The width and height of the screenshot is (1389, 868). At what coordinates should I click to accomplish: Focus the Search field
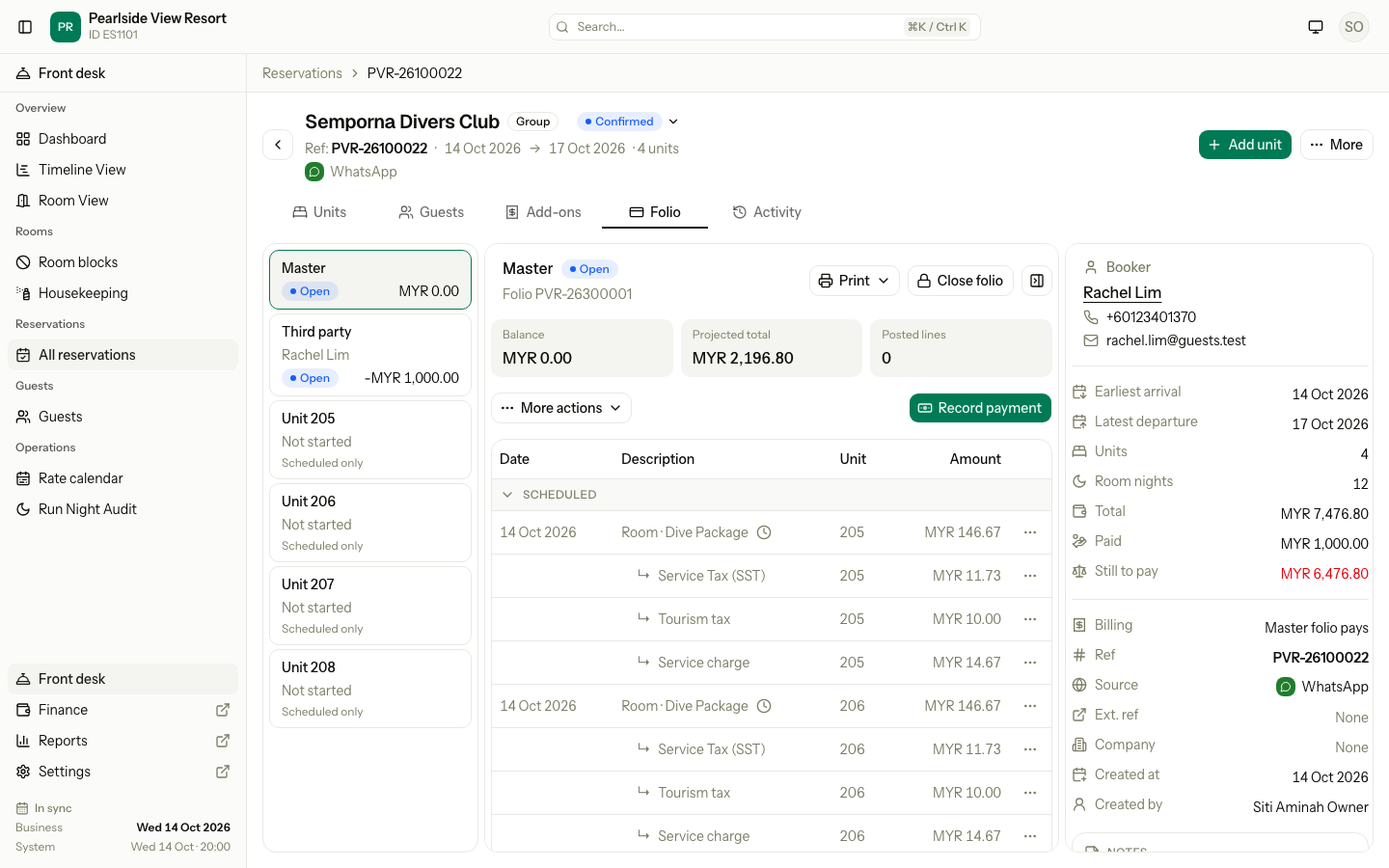(x=765, y=27)
